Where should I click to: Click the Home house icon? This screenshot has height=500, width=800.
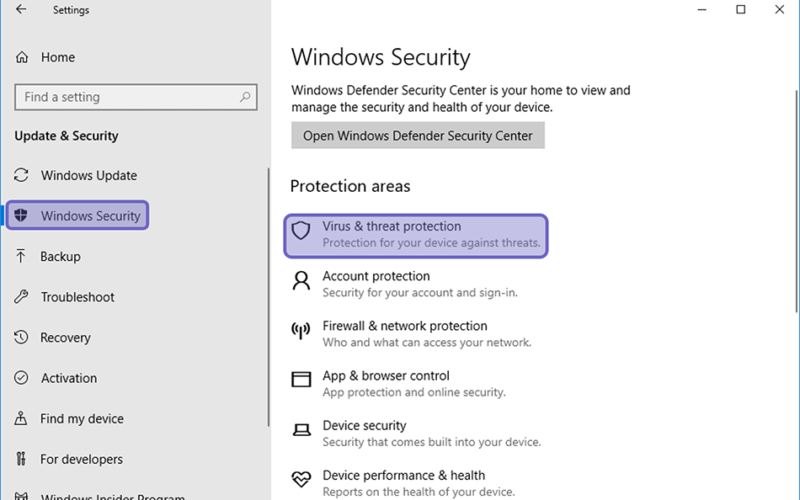[21, 57]
